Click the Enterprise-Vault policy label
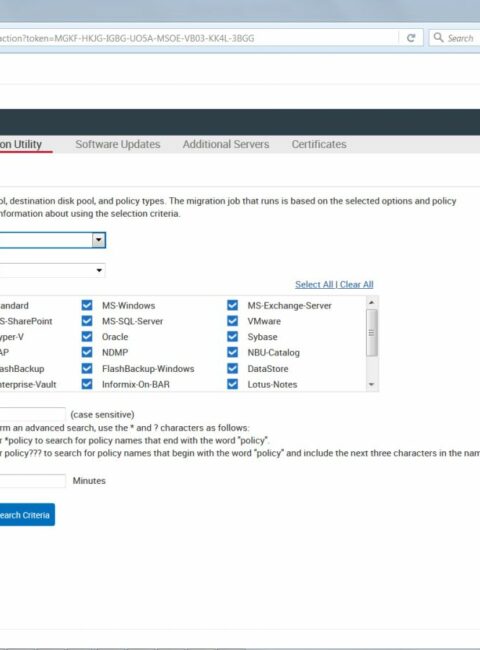480x650 pixels. tap(28, 384)
